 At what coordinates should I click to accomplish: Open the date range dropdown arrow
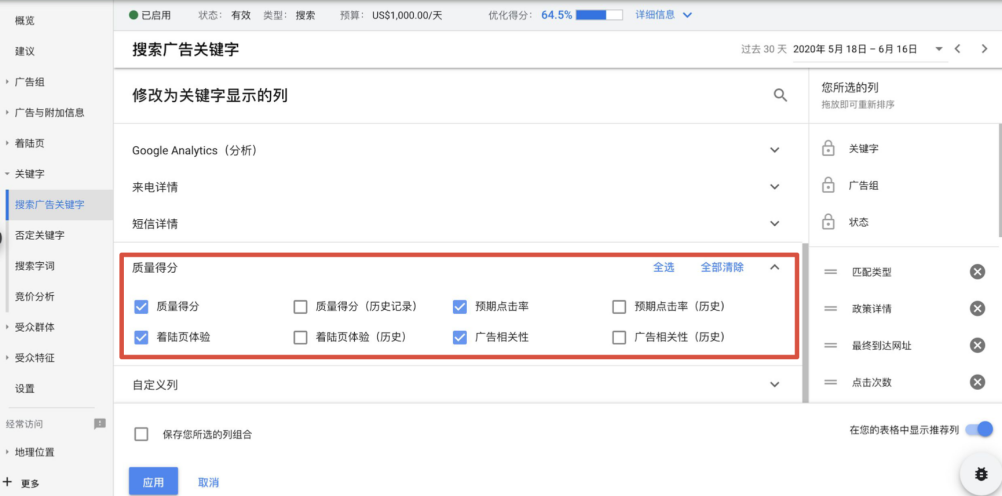[x=939, y=49]
